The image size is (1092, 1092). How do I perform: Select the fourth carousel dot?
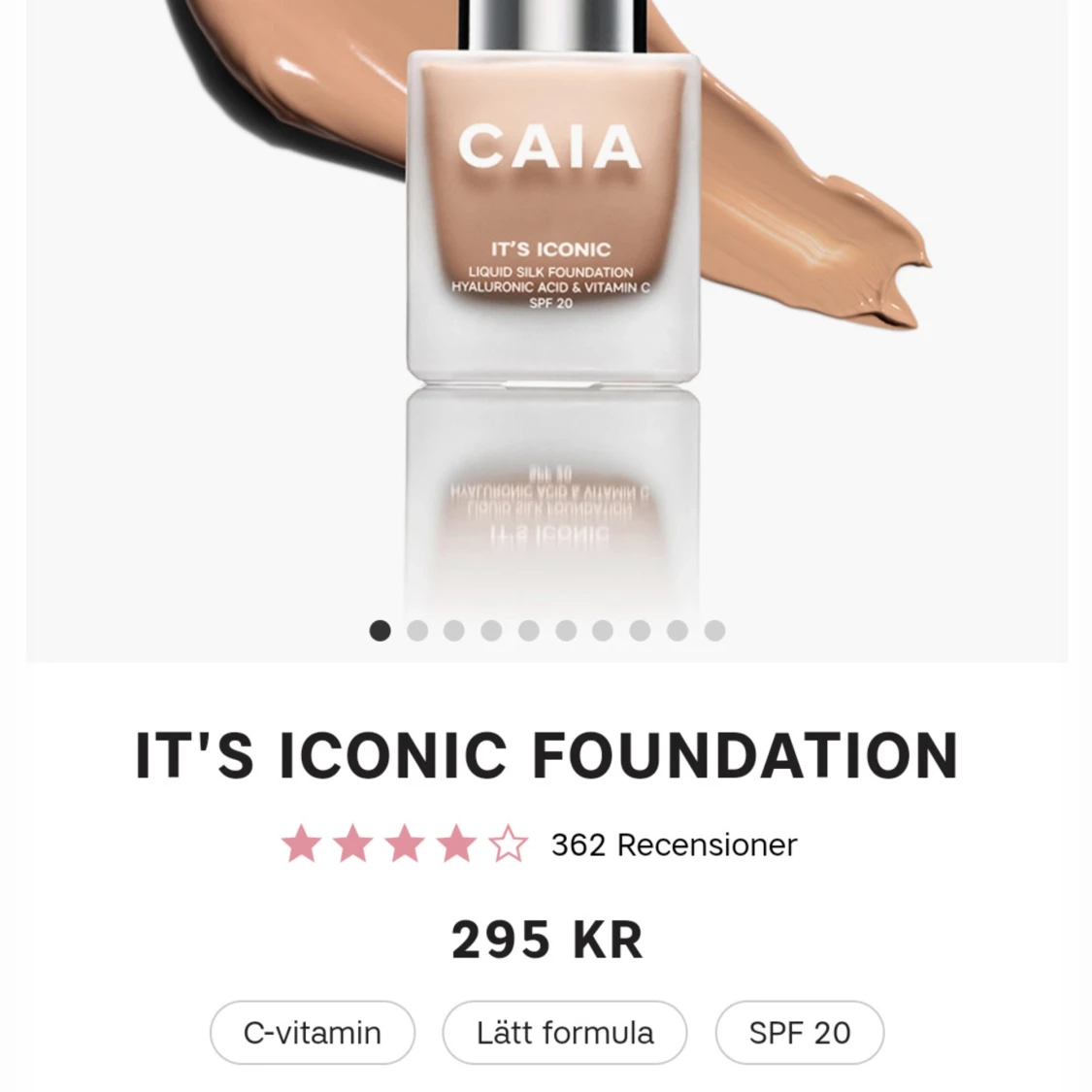click(x=492, y=630)
